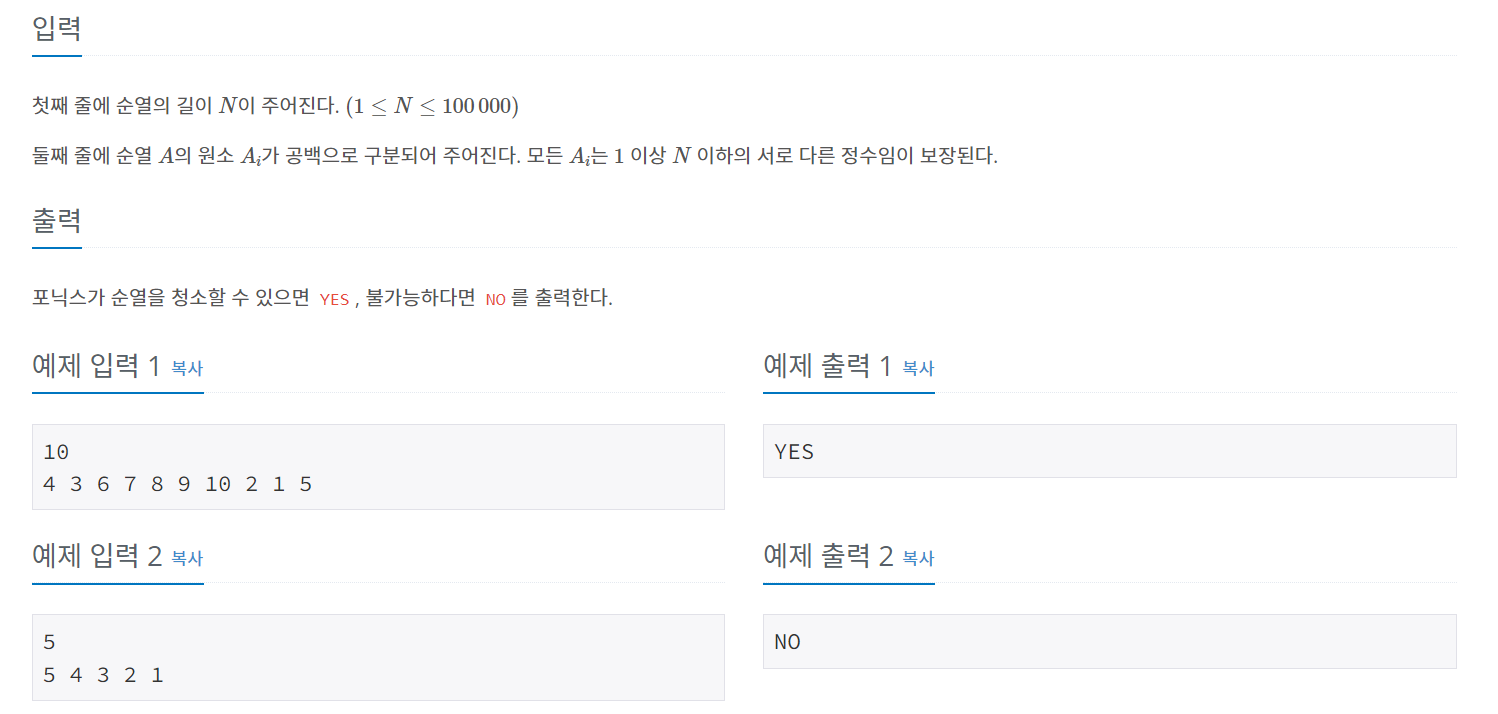
Task: Click the red inline NO code text
Action: 495,299
